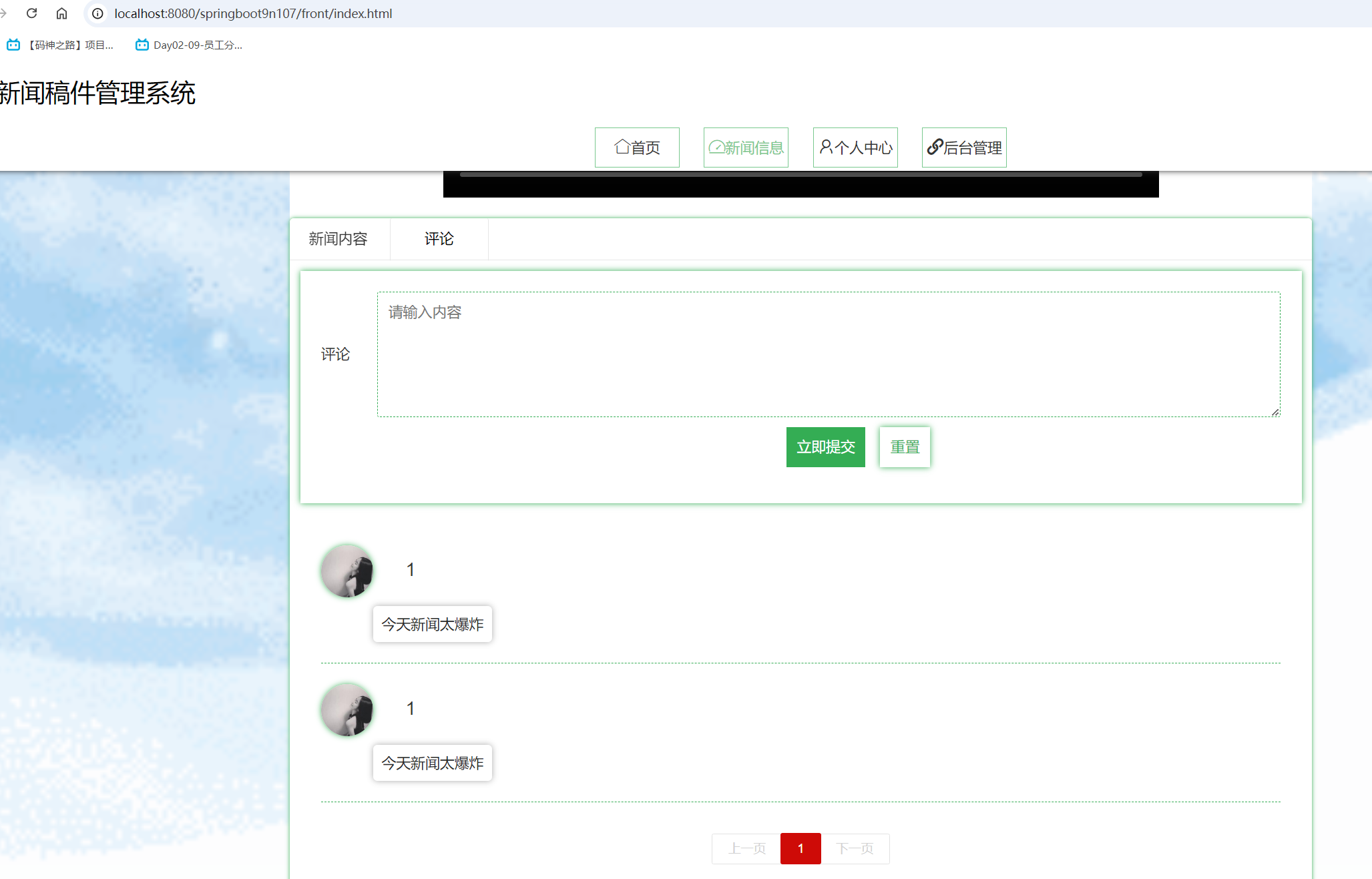Select page 1 in pagination

pos(801,848)
